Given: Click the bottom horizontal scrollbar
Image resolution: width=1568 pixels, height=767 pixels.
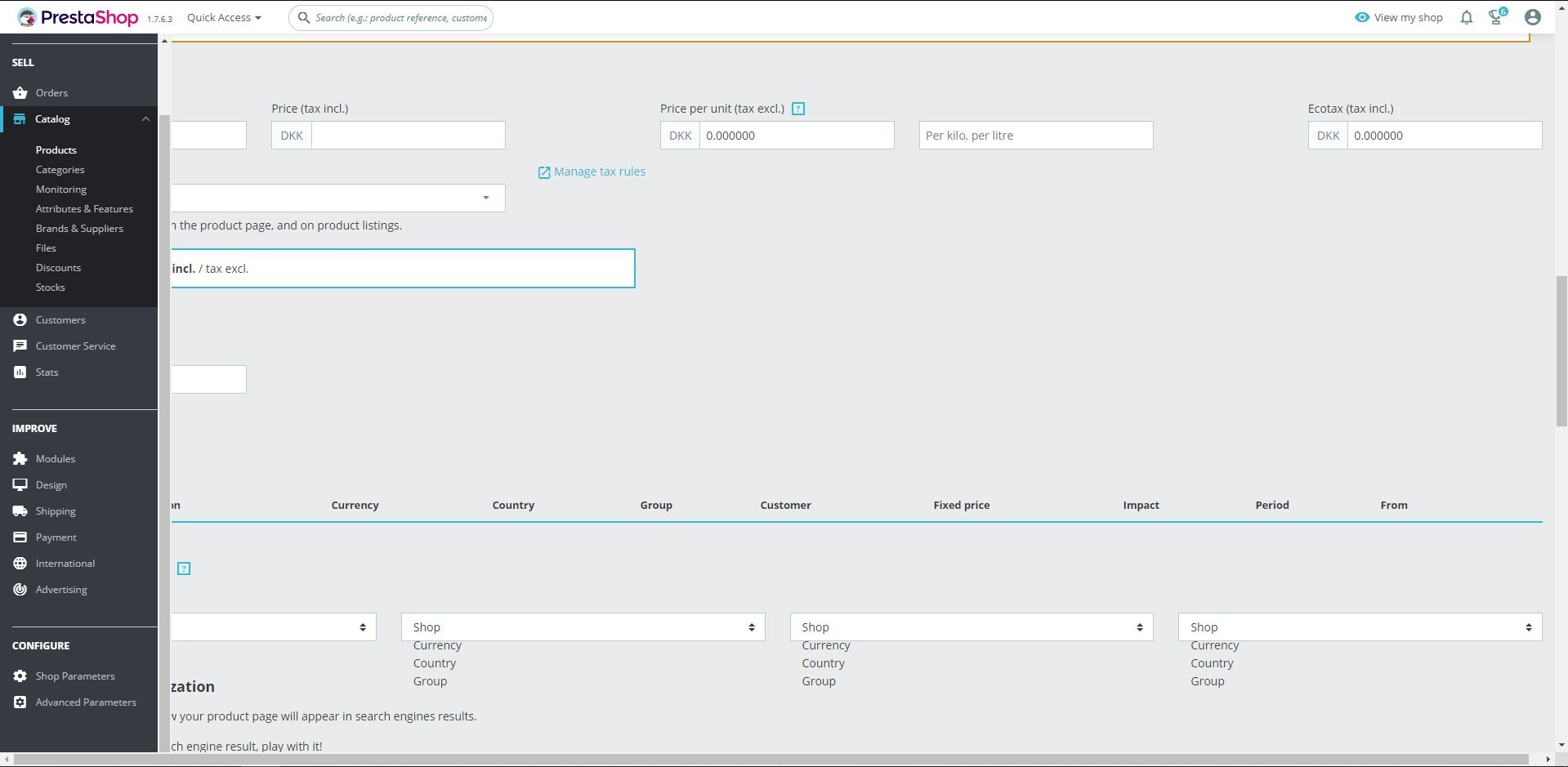Looking at the screenshot, I should pyautogui.click(x=771, y=760).
